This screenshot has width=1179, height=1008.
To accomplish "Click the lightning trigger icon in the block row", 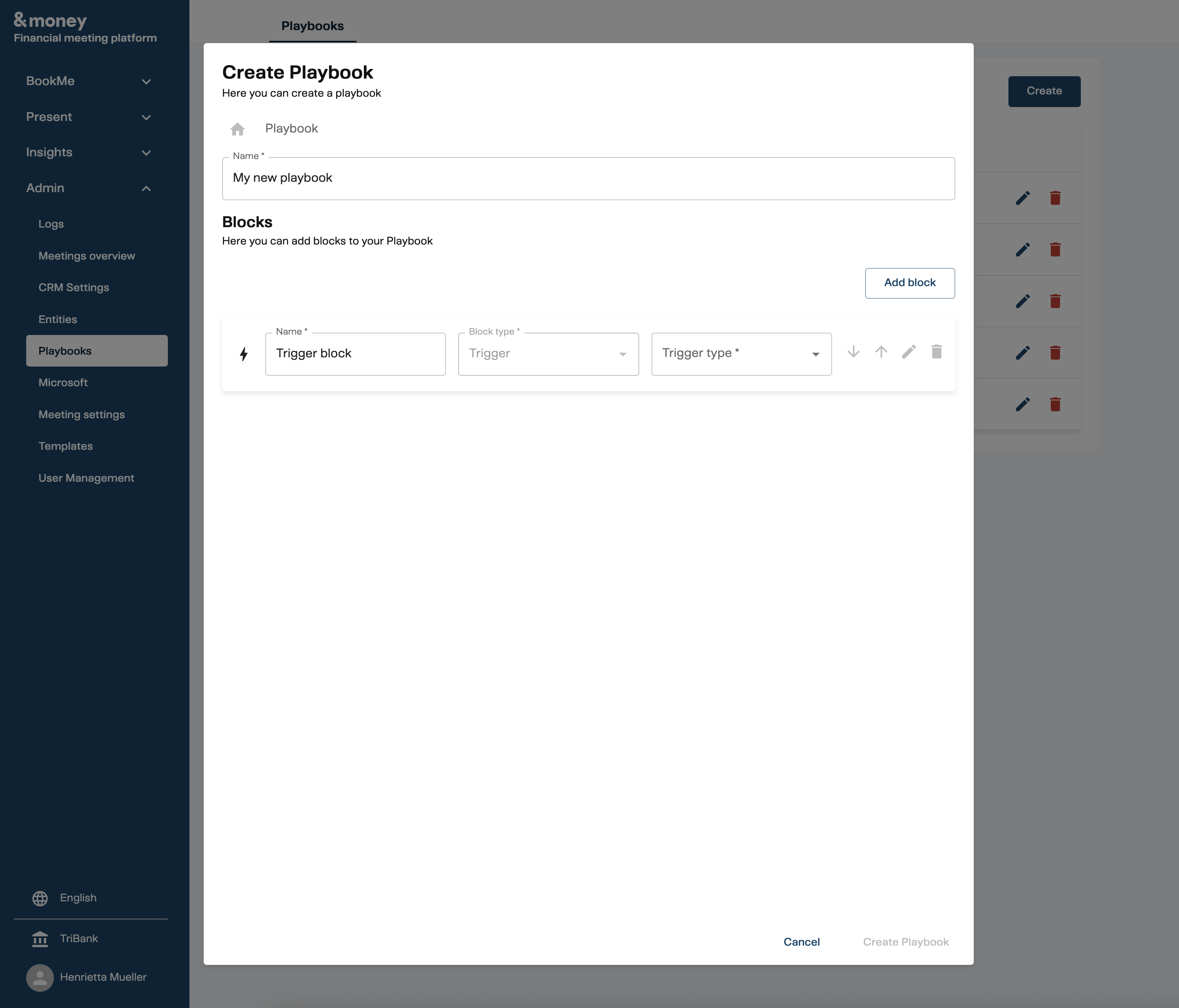I will [244, 354].
